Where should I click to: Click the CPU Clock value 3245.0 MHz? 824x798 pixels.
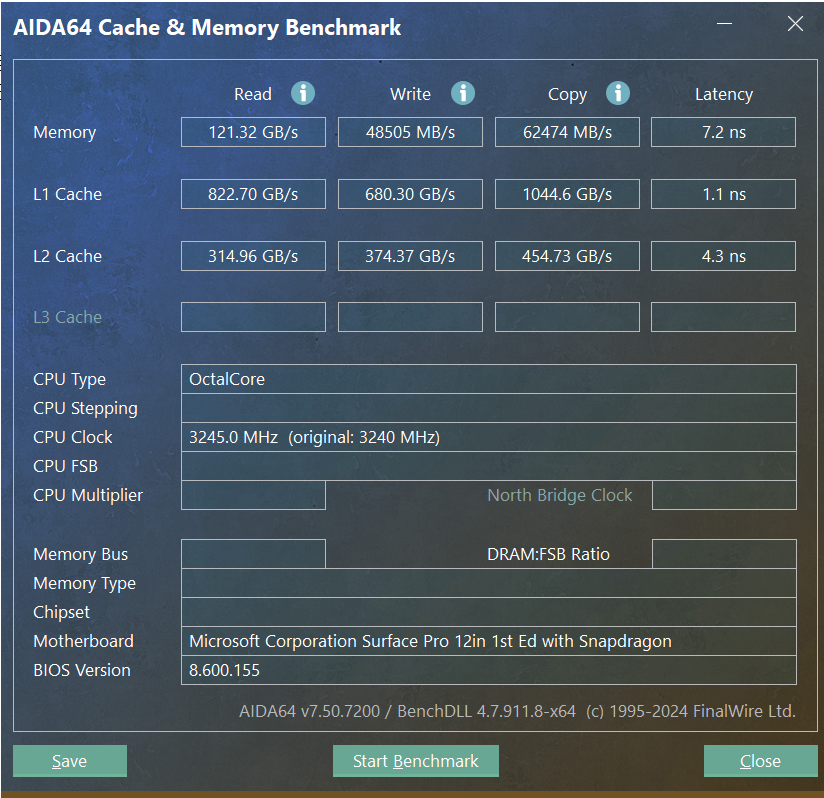[489, 437]
